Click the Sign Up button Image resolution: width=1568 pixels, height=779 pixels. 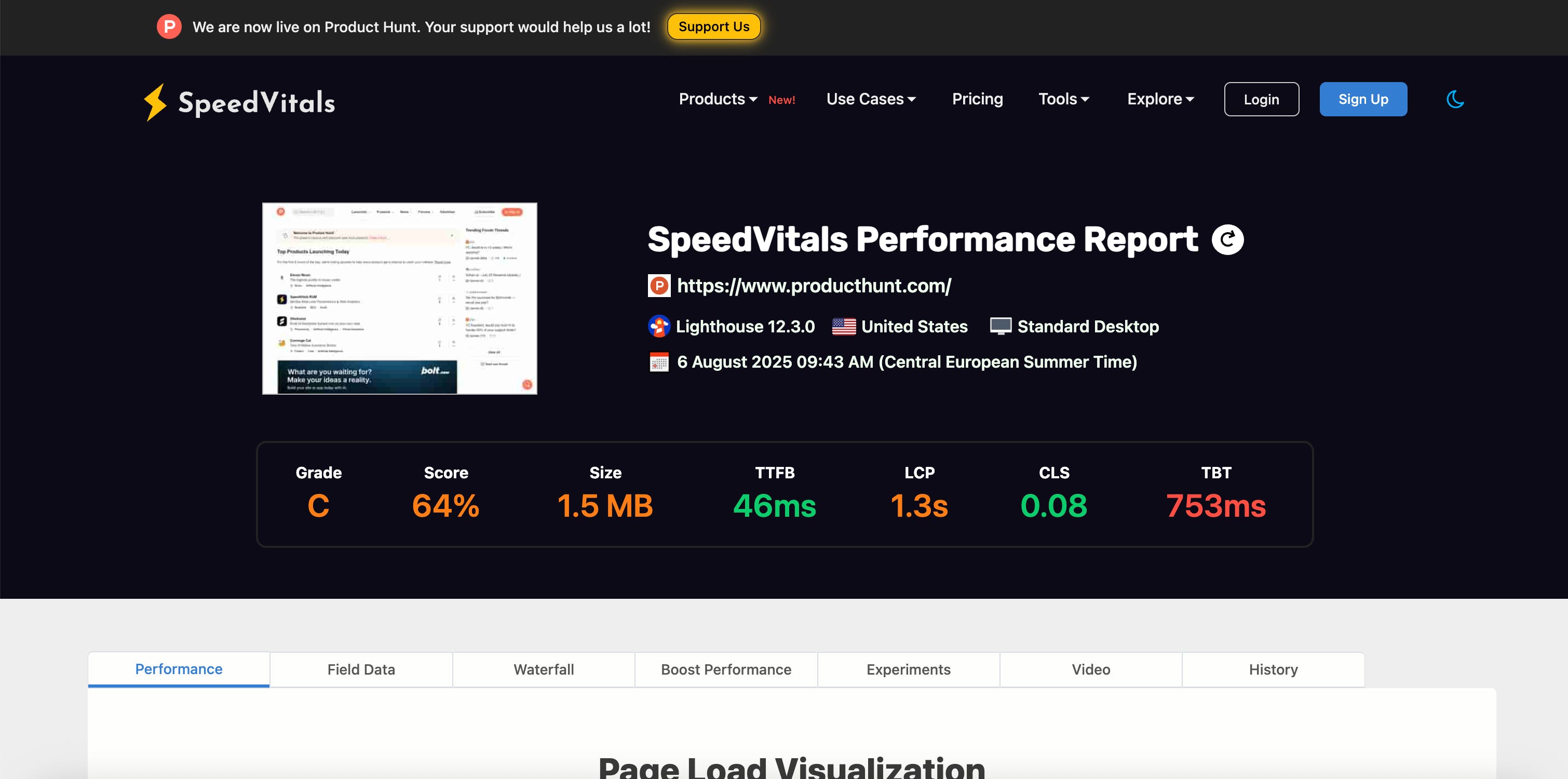point(1363,99)
